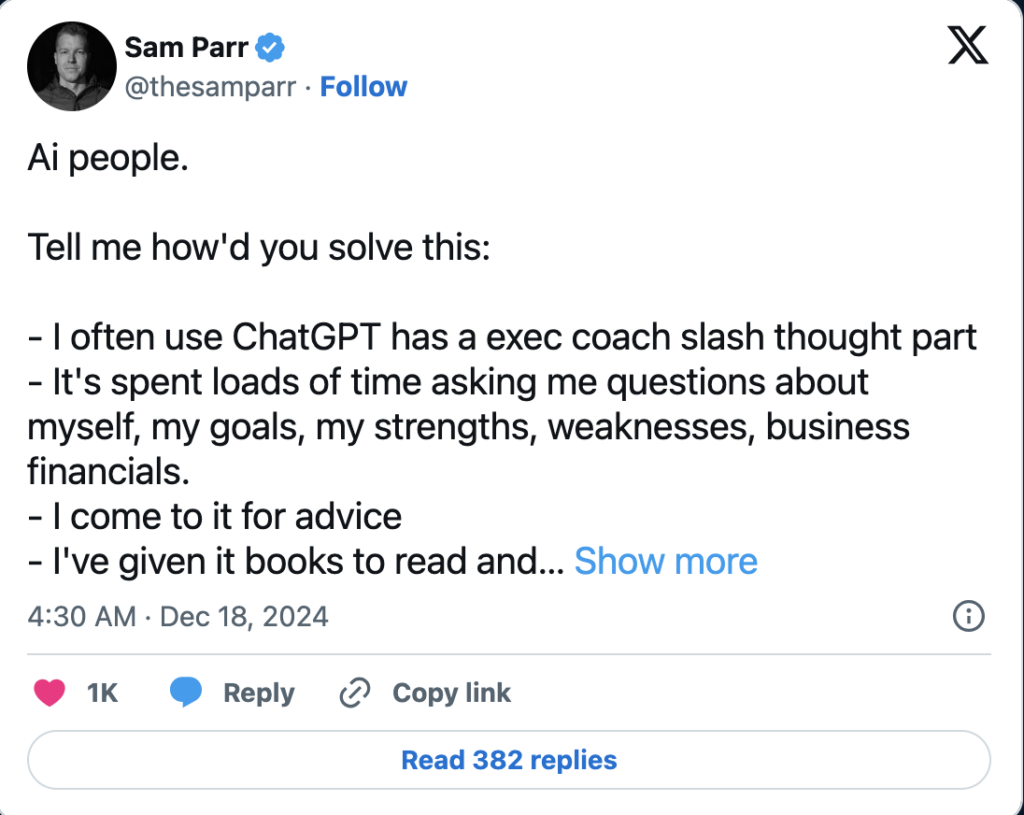The height and width of the screenshot is (815, 1024).
Task: Click the ChatGPT exec coach bullet line
Action: (x=502, y=337)
